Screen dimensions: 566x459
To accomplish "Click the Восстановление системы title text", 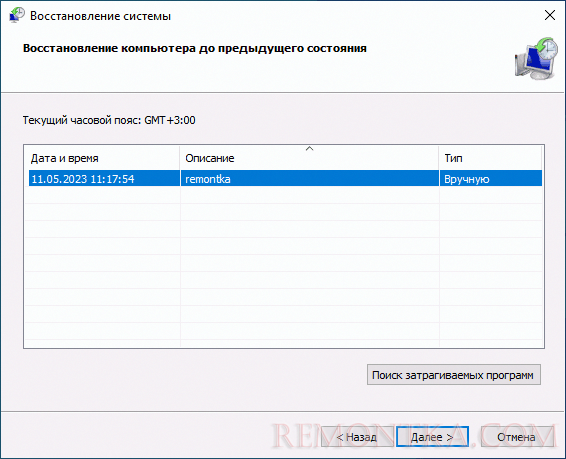I will pyautogui.click(x=100, y=16).
